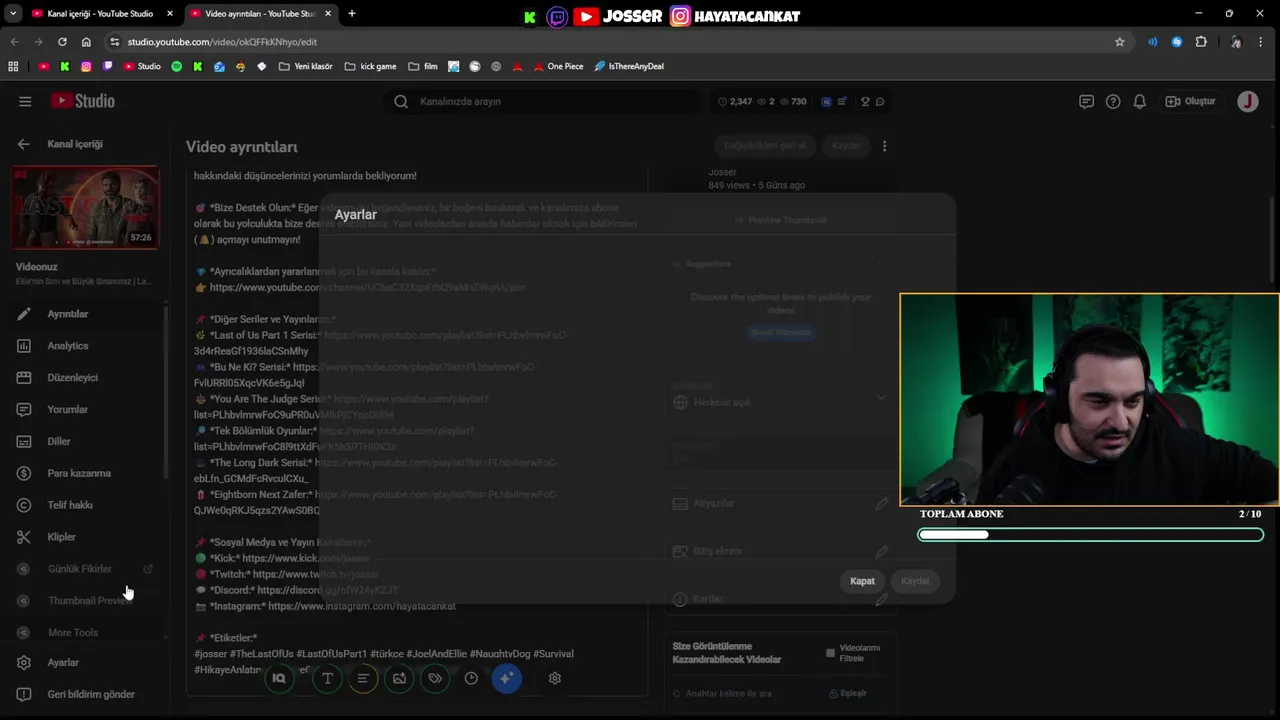Toggle the Videolarımı Filtrele checkbox
This screenshot has width=1280, height=720.
tap(830, 653)
